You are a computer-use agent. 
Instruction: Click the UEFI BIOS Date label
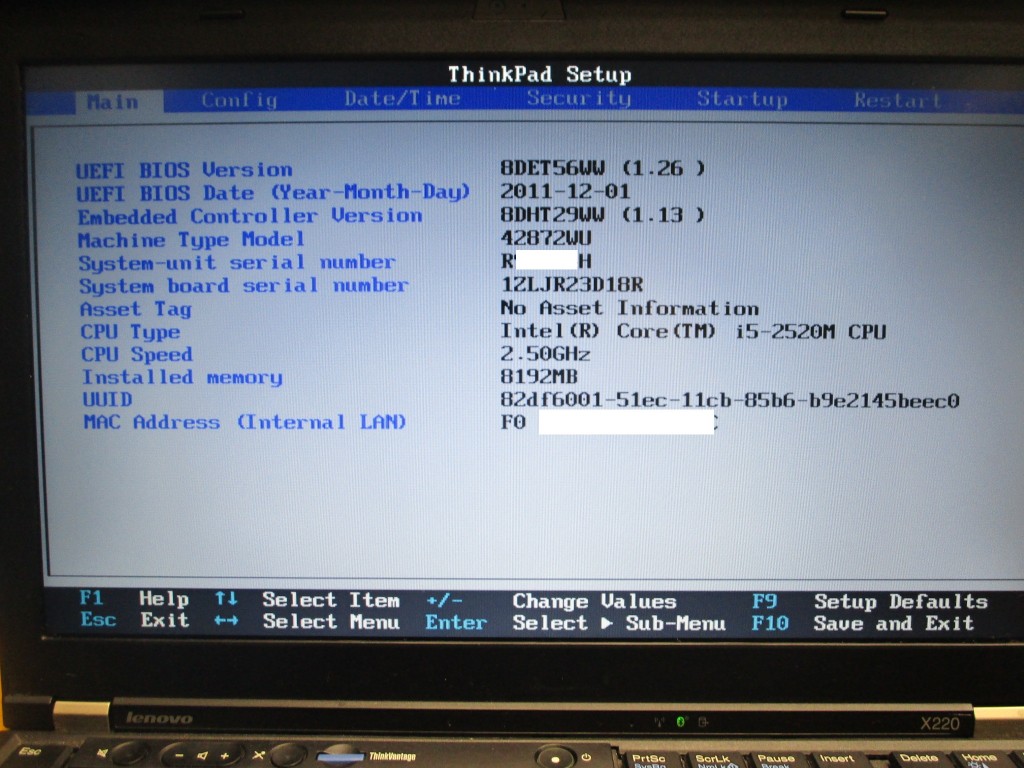tap(273, 193)
